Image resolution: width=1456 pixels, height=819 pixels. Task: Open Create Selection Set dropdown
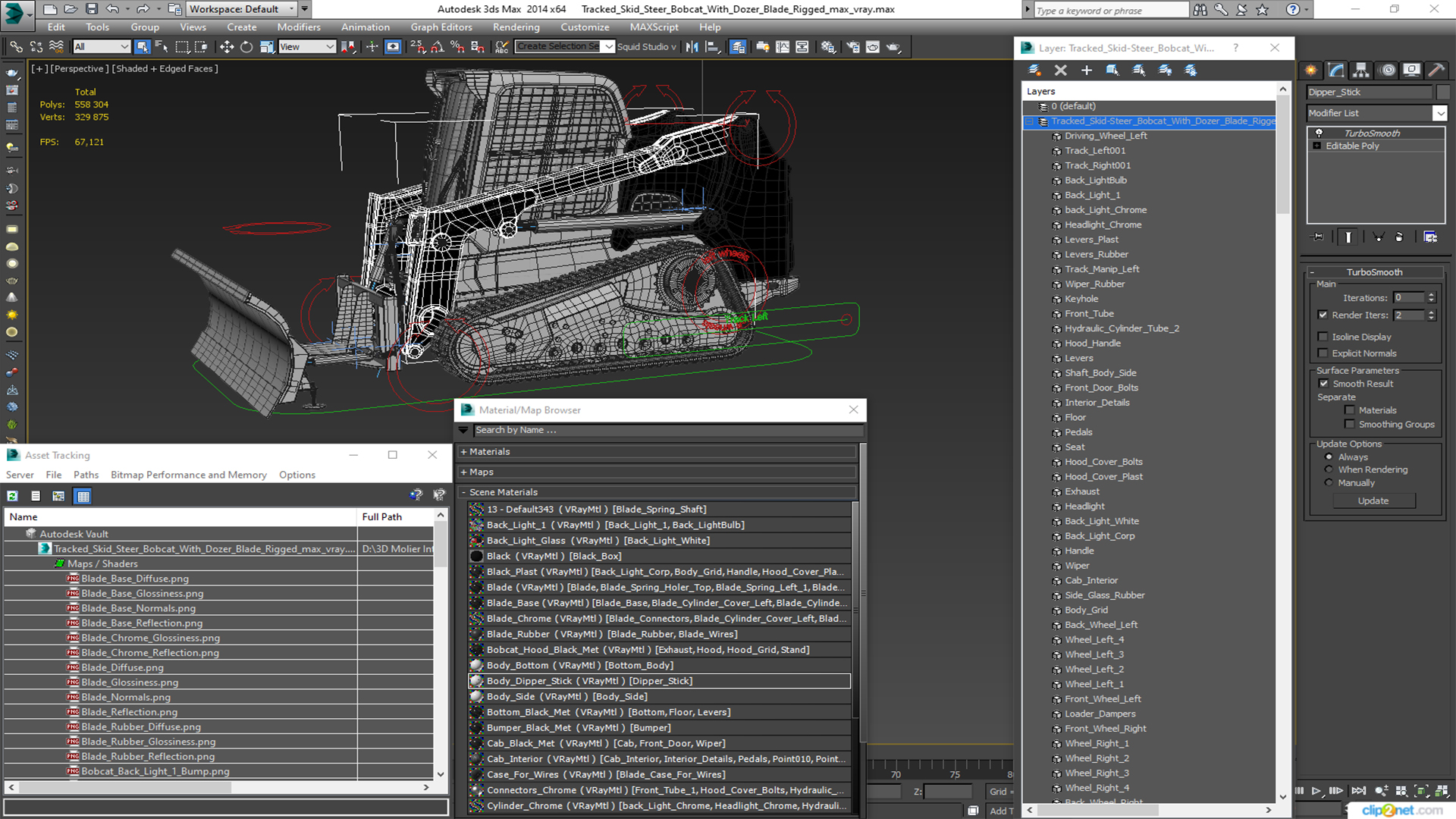pos(609,47)
